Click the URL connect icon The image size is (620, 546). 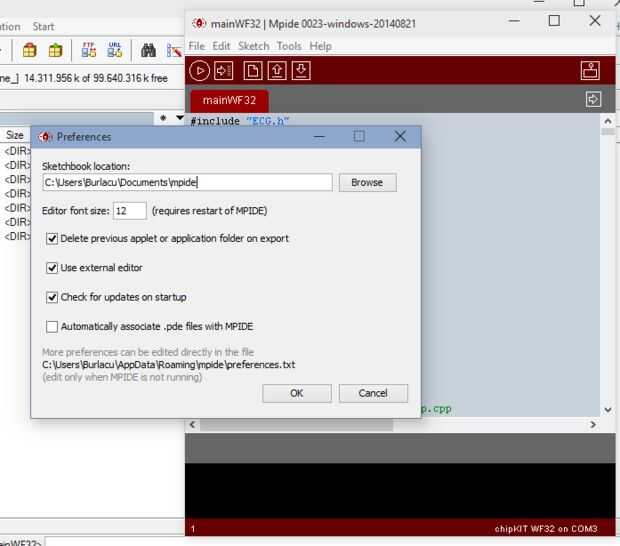click(115, 50)
